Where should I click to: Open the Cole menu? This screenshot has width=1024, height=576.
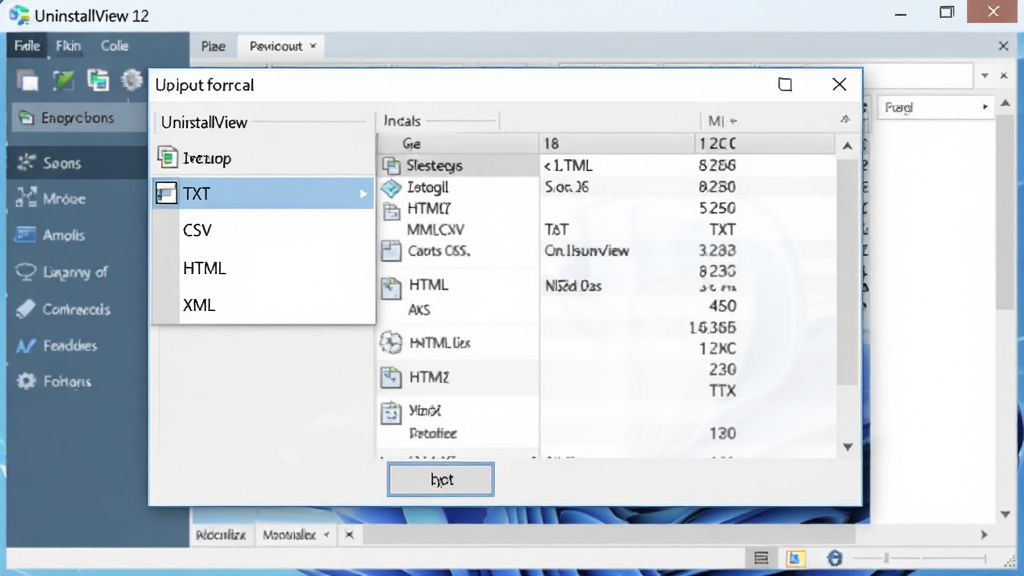(114, 46)
